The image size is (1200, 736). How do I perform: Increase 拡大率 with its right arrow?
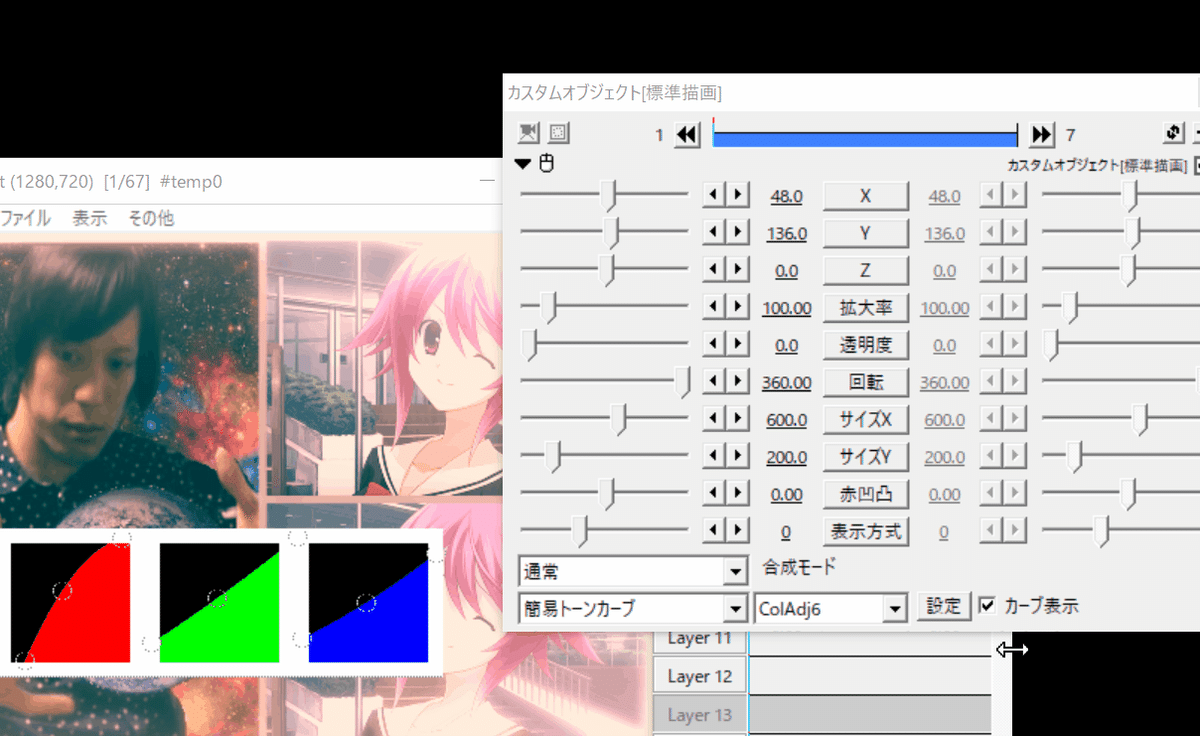point(738,307)
